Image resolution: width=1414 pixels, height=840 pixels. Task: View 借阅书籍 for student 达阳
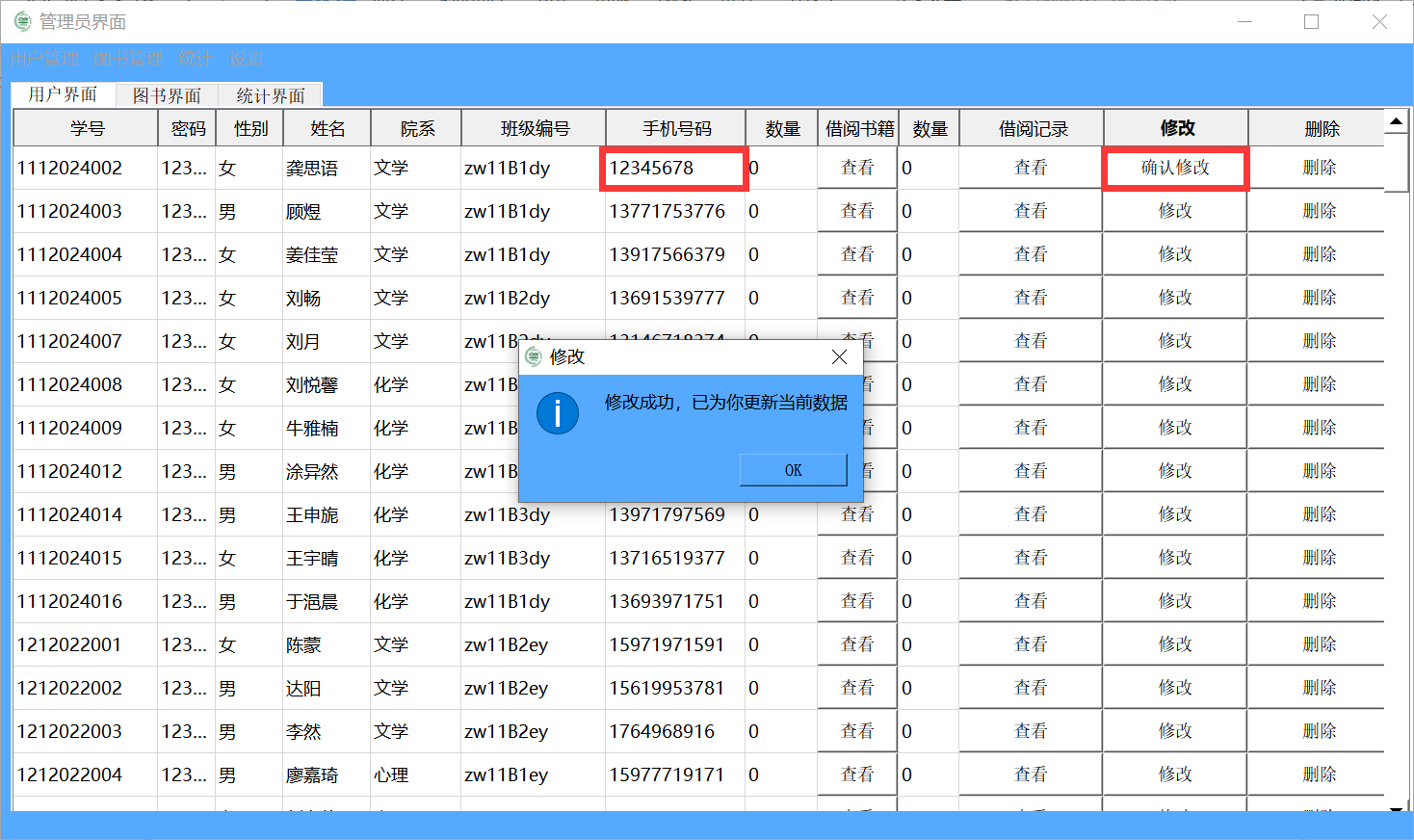click(857, 688)
